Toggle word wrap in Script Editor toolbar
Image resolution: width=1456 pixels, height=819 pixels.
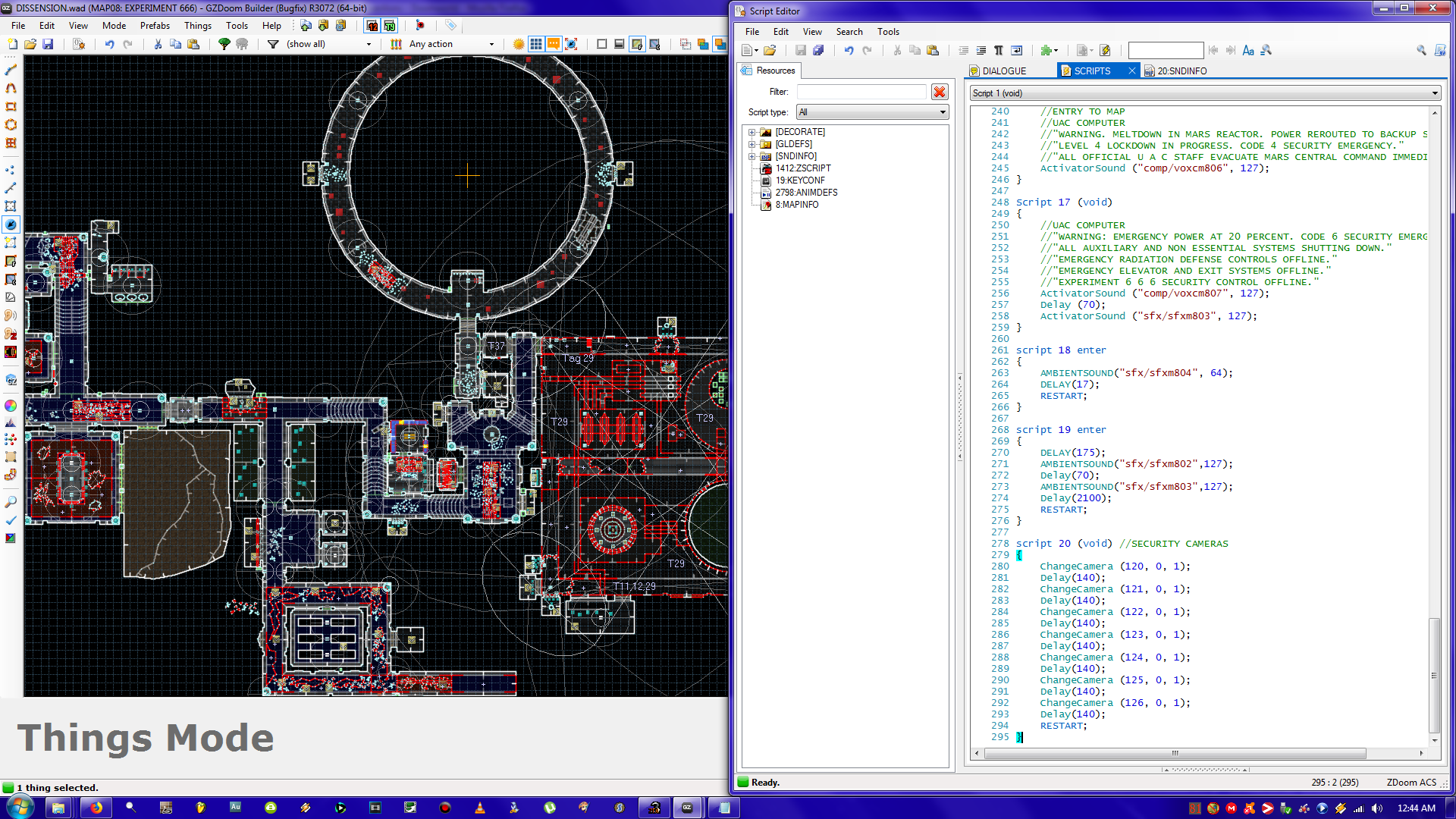pyautogui.click(x=1017, y=50)
